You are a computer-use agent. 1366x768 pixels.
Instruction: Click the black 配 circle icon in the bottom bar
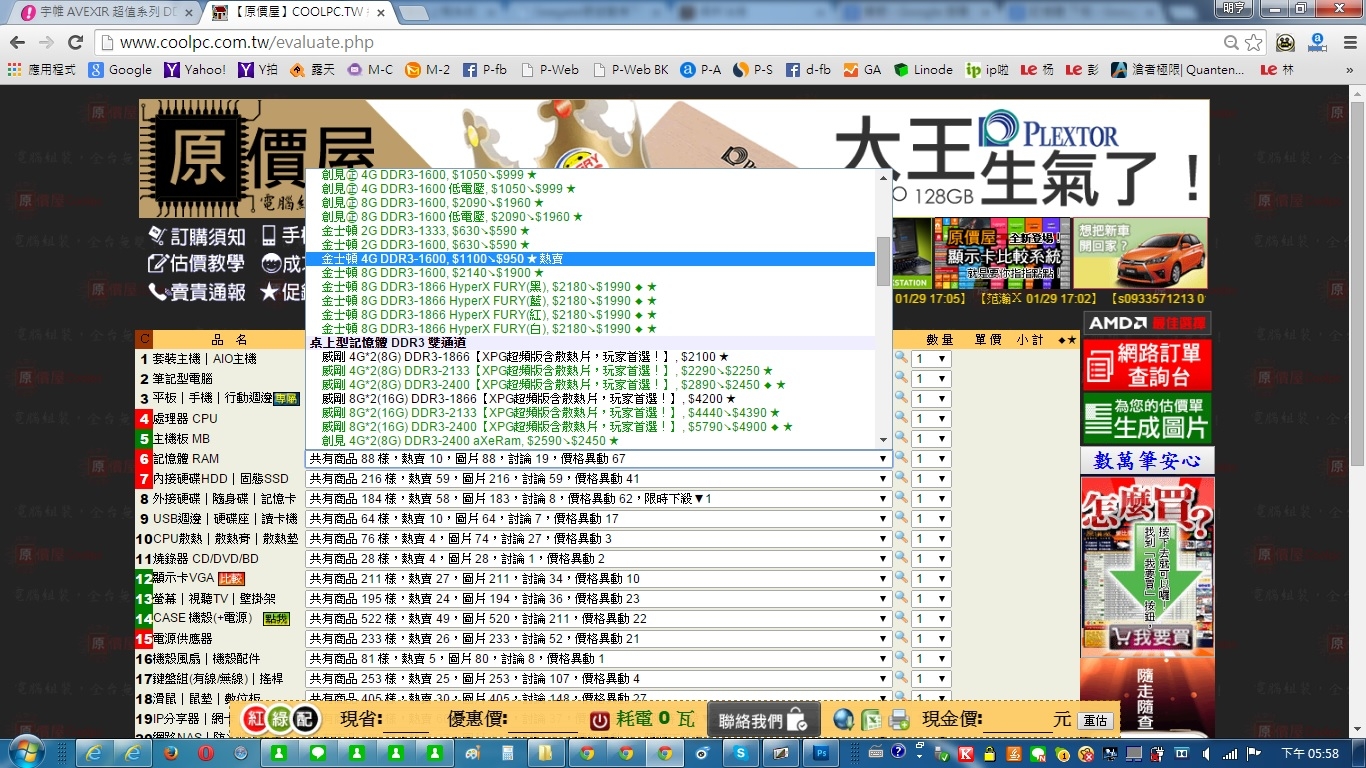pyautogui.click(x=306, y=720)
